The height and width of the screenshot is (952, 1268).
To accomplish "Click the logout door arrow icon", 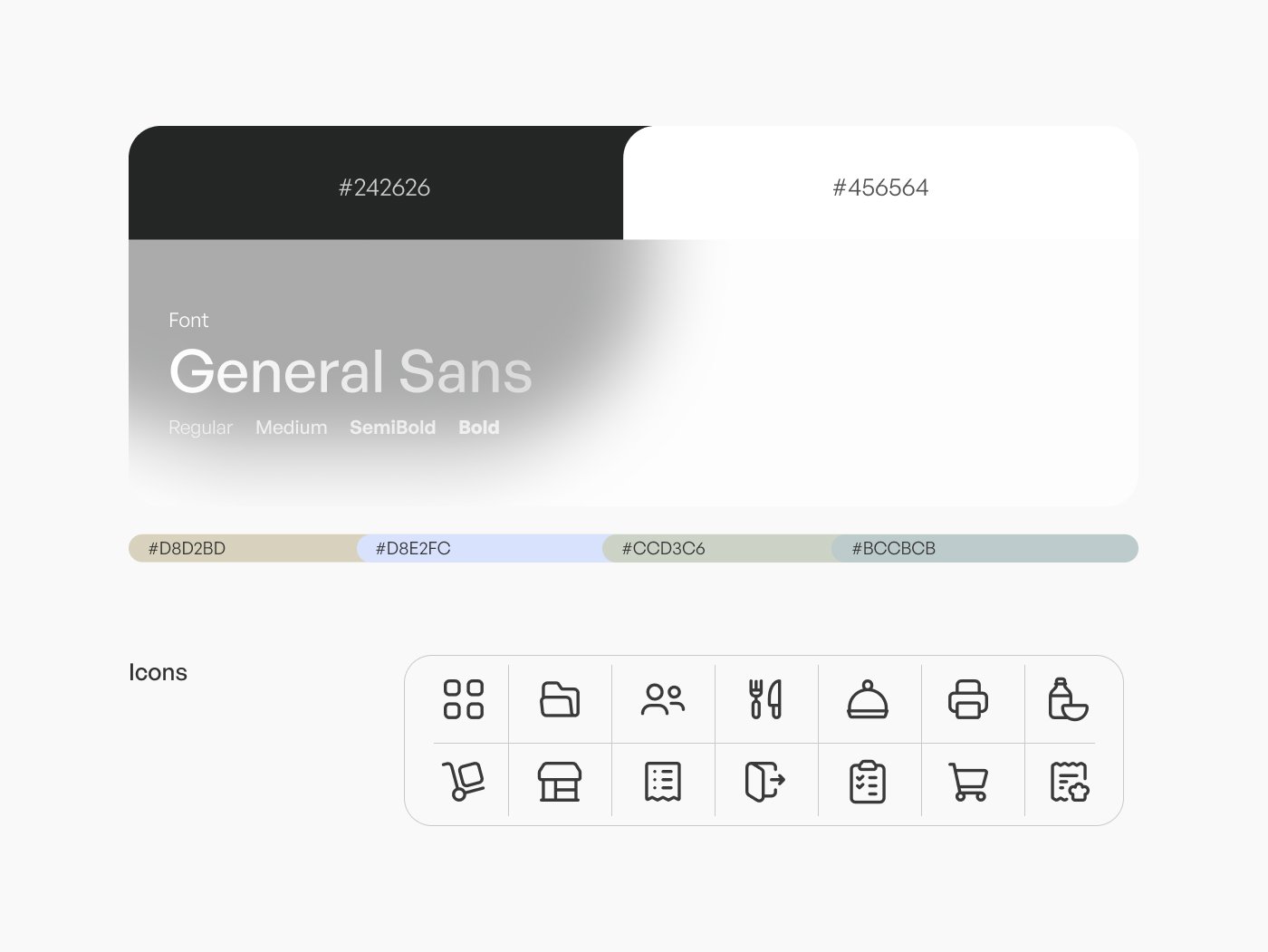I will pos(765,782).
